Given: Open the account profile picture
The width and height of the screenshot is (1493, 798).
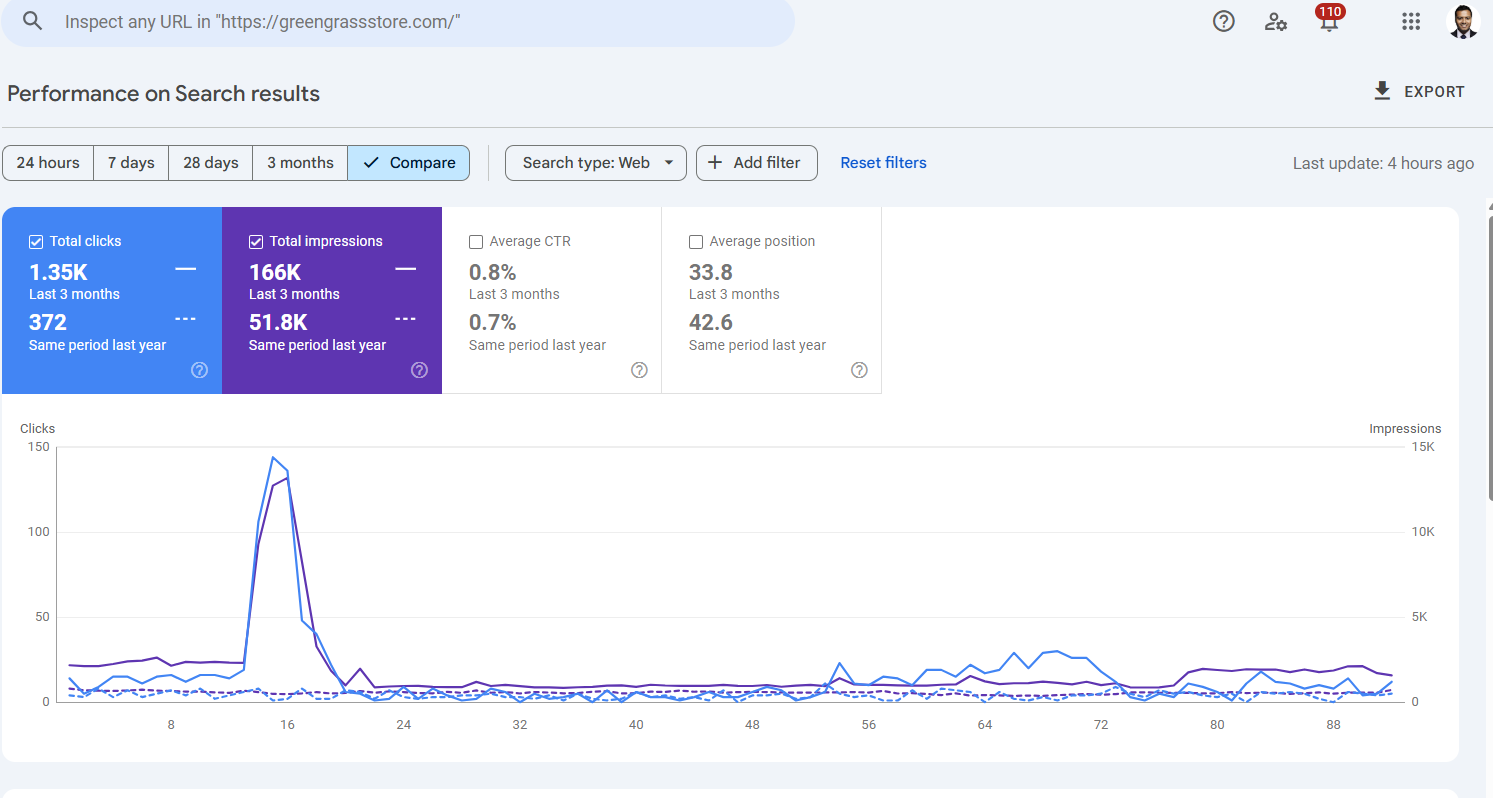Looking at the screenshot, I should [1463, 21].
